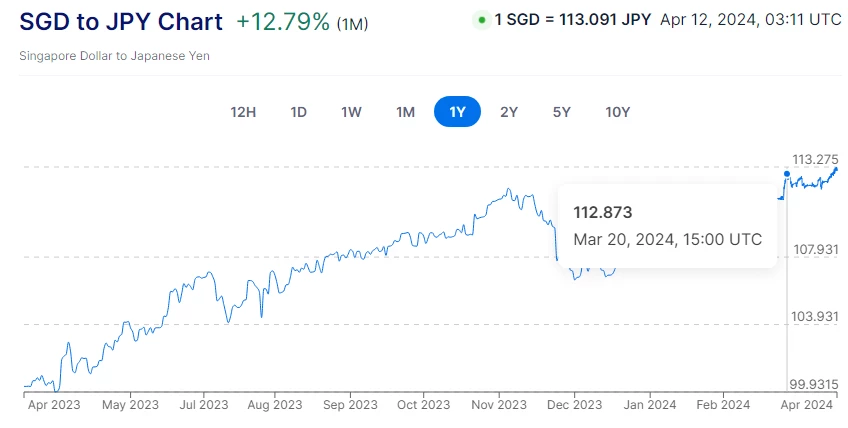Show the 10Y chart range
Screen dimensions: 848x428
(617, 112)
